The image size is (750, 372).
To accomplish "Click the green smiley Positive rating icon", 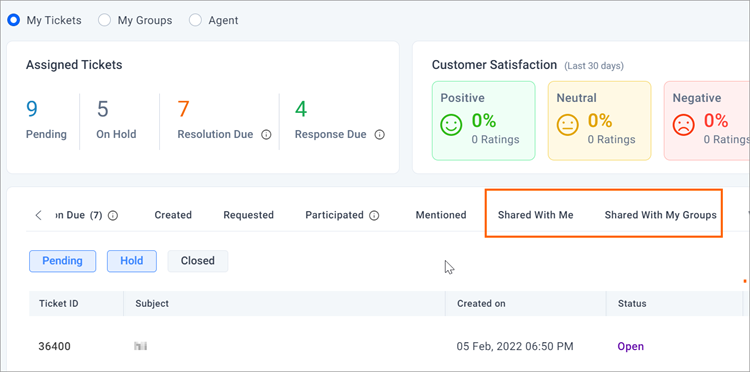I will click(451, 125).
